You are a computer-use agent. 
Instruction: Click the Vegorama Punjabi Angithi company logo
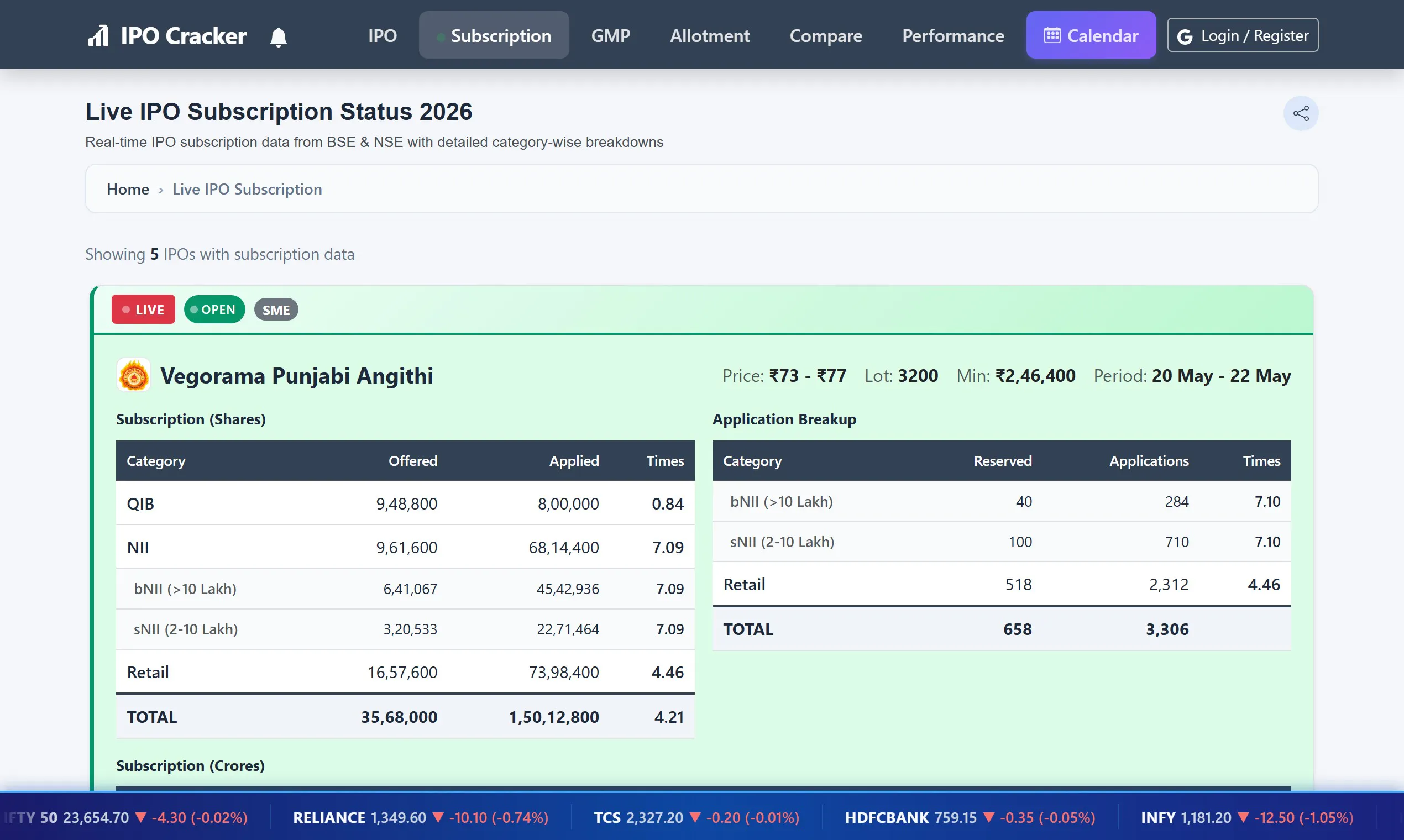[x=134, y=375]
